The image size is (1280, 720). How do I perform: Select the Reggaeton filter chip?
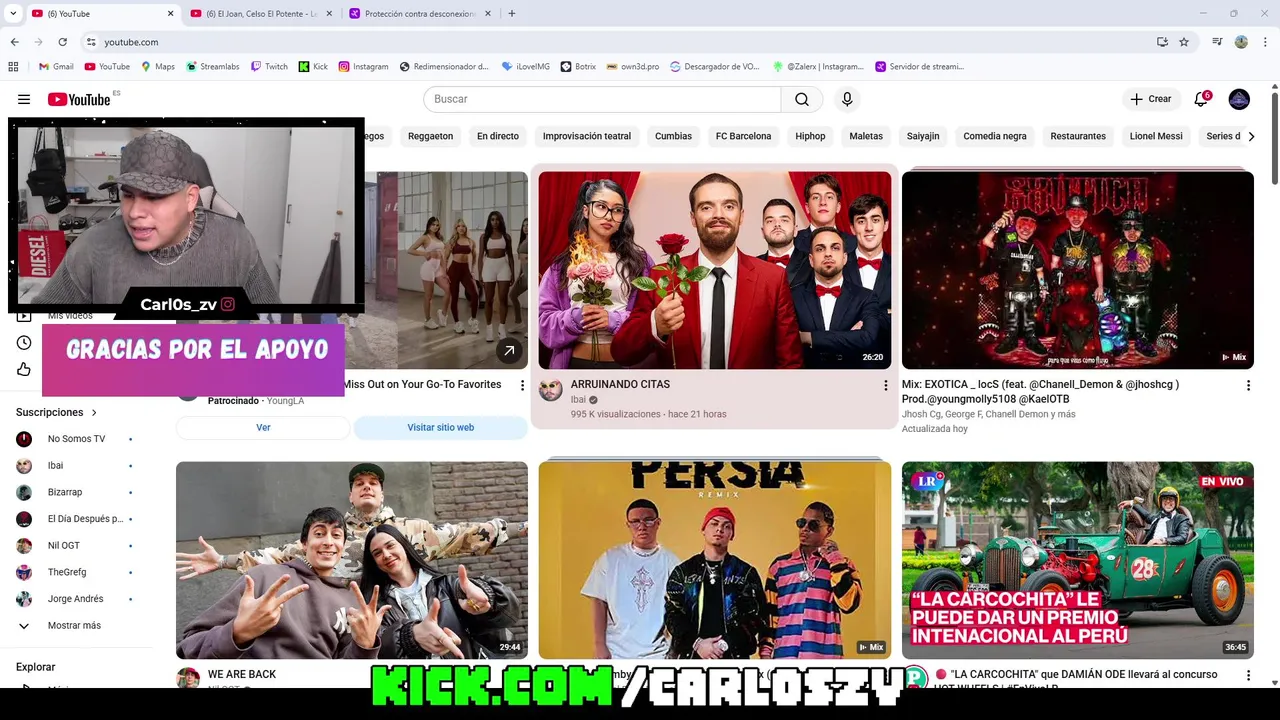(x=431, y=136)
